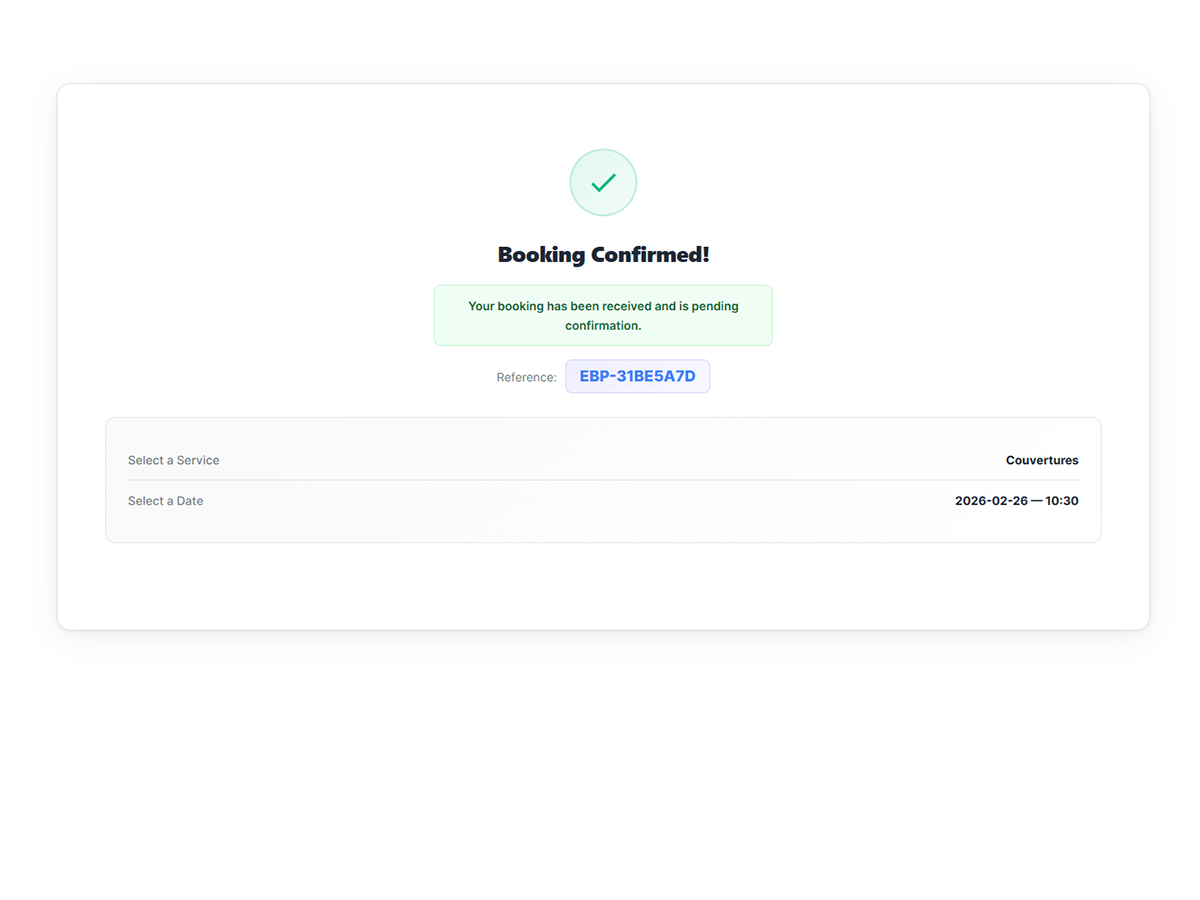Click the dash between date and time
Viewport: 1200px width, 900px height.
coord(1037,501)
